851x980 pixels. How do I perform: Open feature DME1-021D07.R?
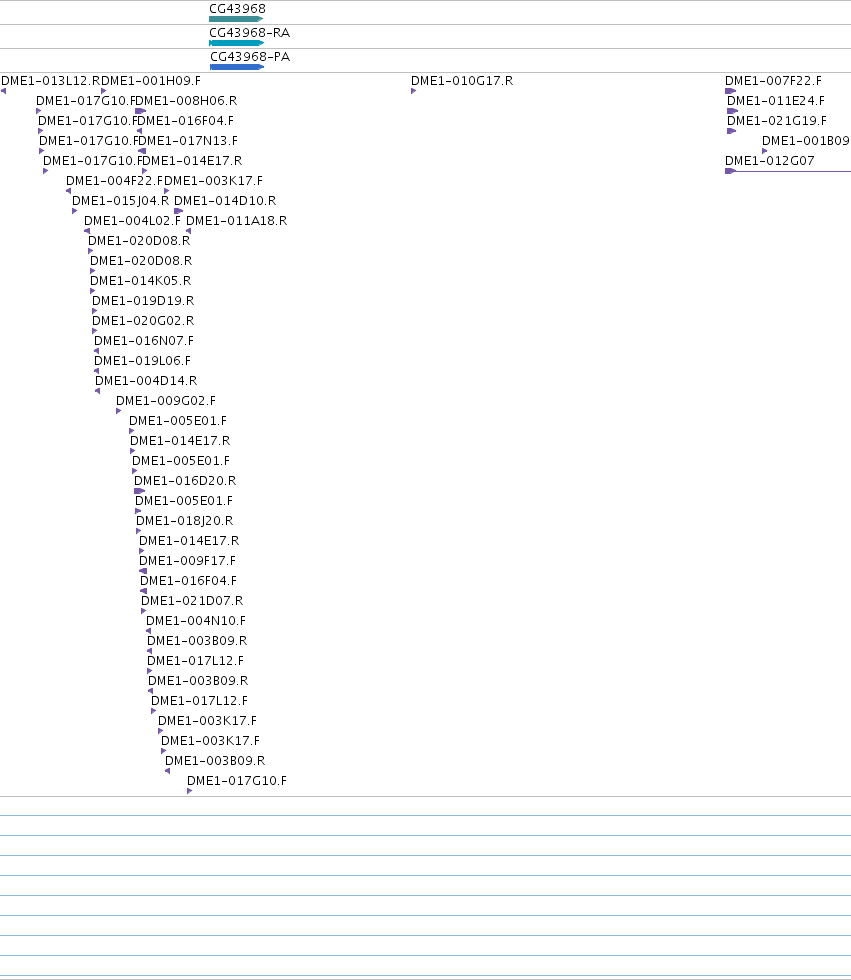(x=191, y=601)
